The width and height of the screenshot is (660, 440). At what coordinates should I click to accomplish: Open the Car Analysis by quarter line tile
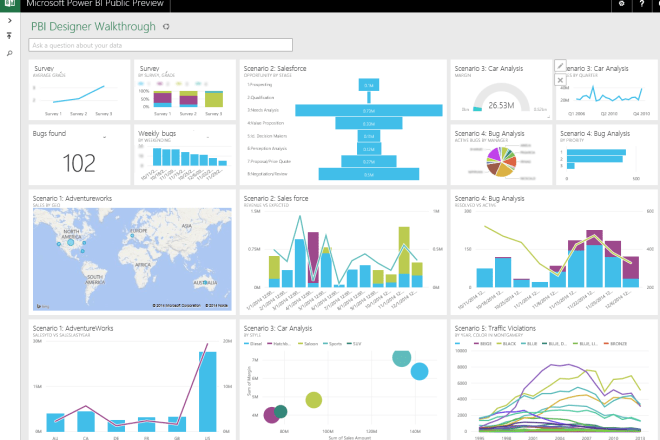coord(607,90)
